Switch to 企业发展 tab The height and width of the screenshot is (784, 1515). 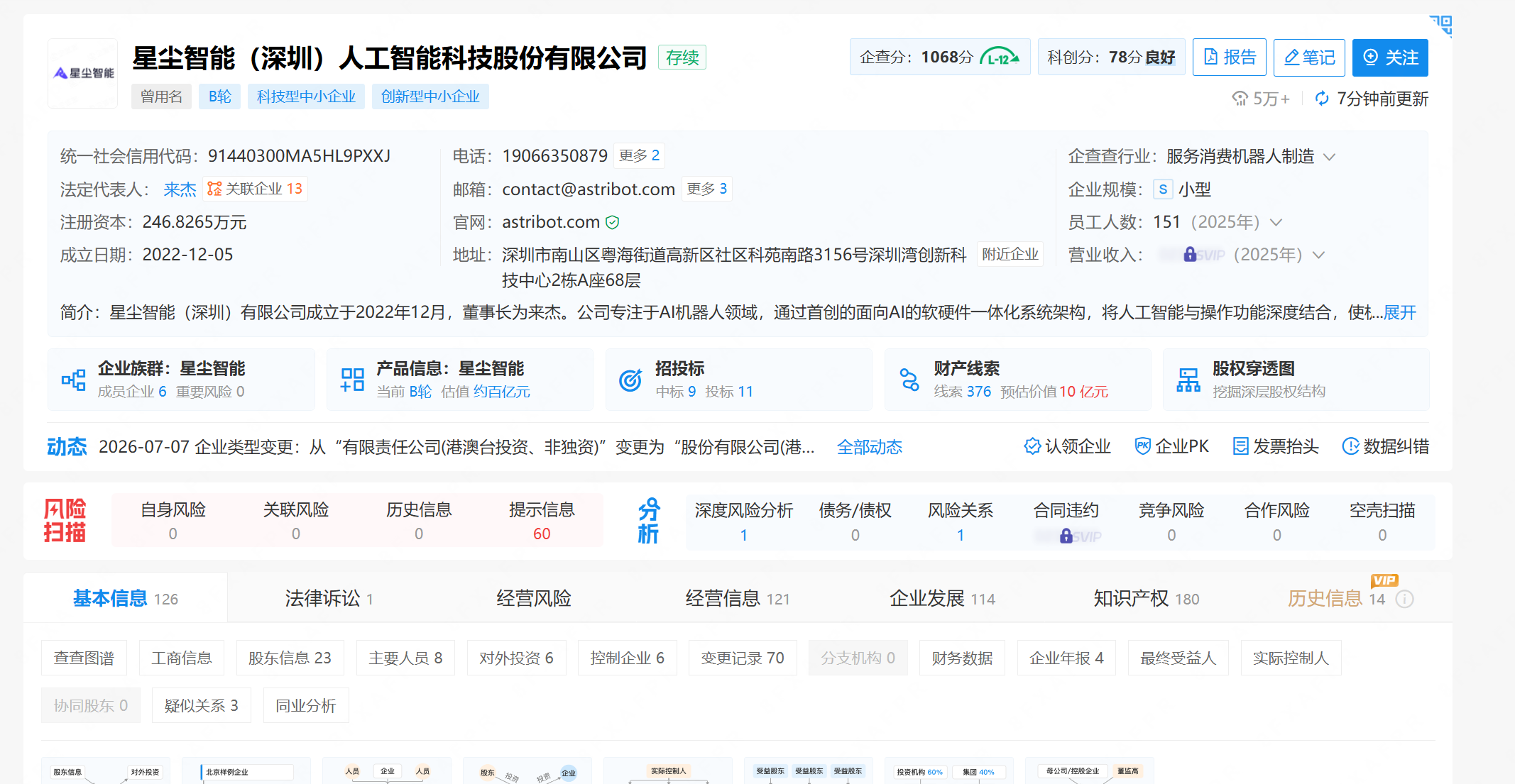942,598
